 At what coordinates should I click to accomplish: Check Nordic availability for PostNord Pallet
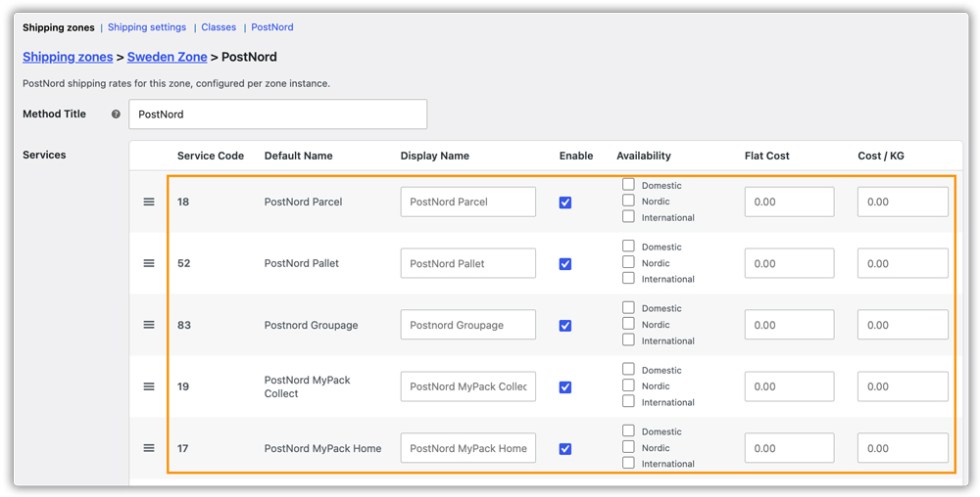pyautogui.click(x=628, y=262)
